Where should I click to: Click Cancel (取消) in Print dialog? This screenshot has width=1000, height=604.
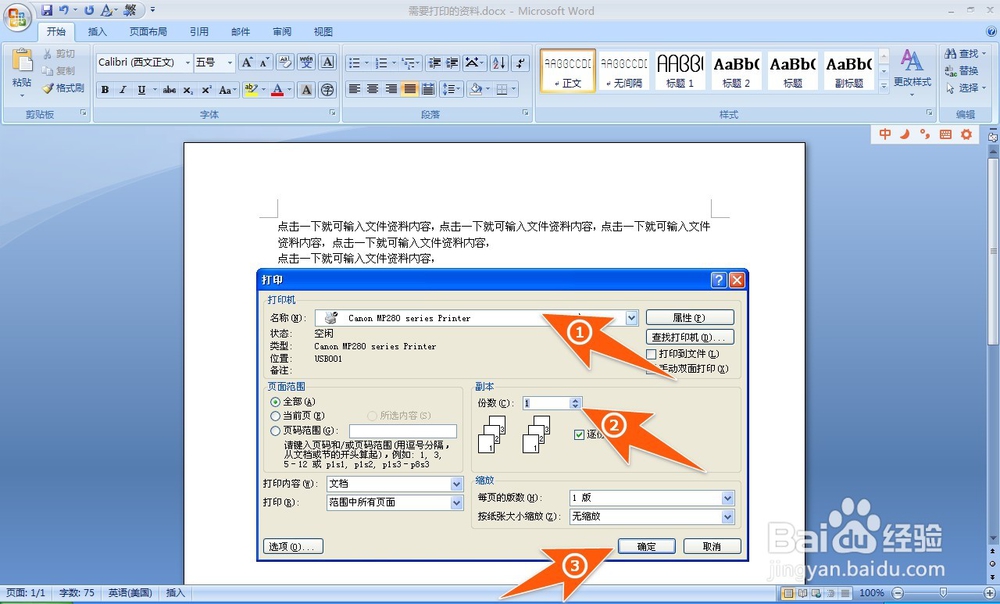(712, 547)
